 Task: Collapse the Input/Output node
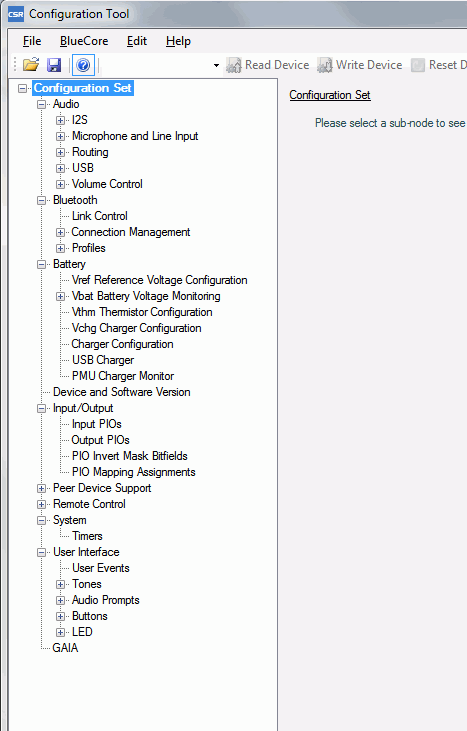point(41,408)
